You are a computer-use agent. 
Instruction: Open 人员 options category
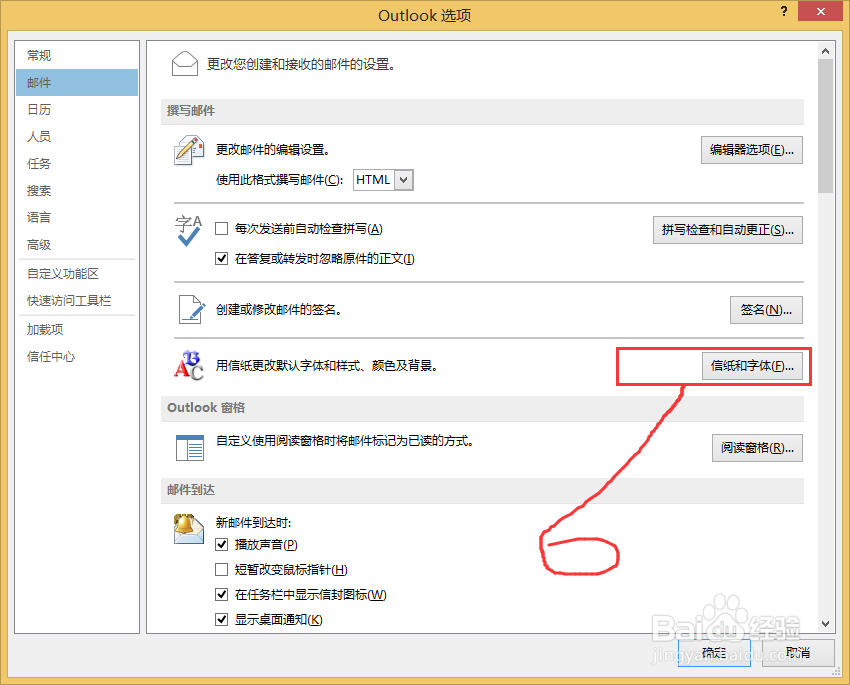[x=77, y=136]
